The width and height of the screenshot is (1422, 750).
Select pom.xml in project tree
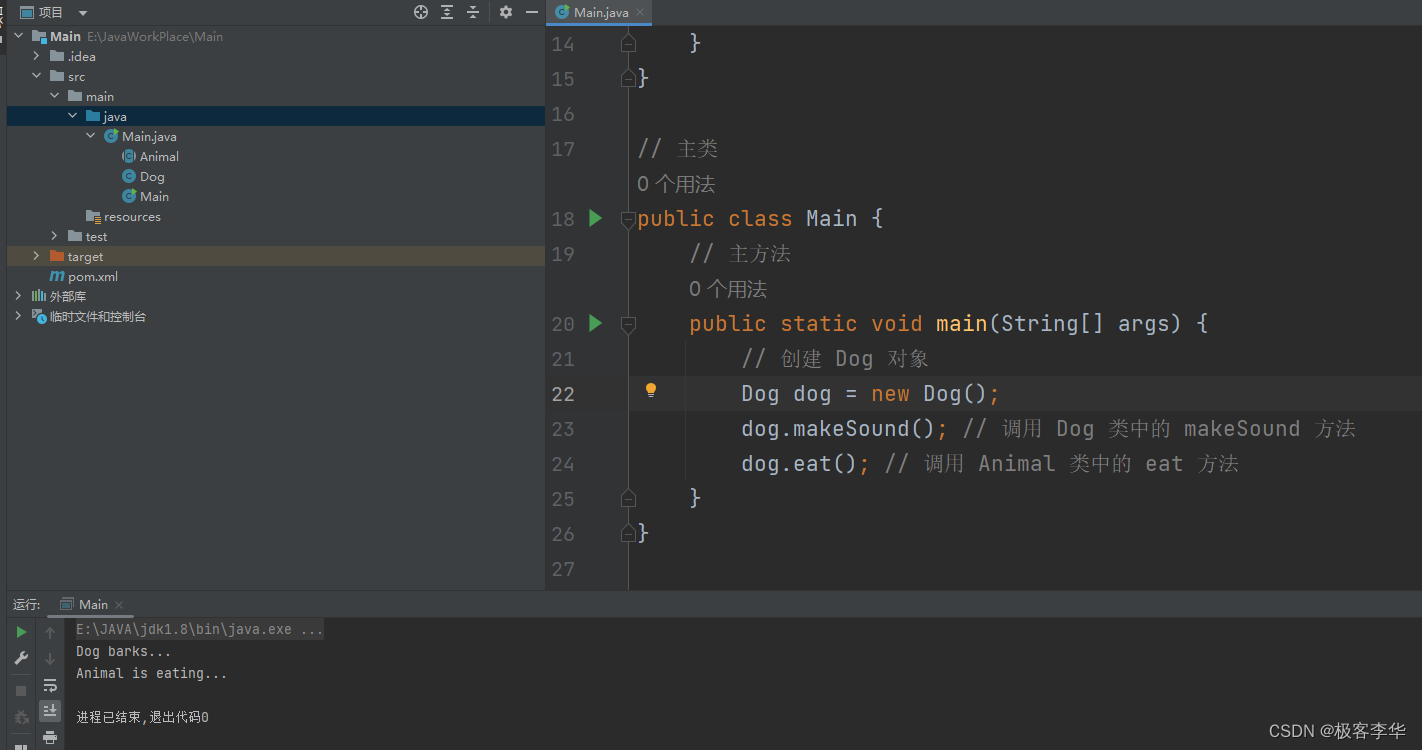(93, 276)
